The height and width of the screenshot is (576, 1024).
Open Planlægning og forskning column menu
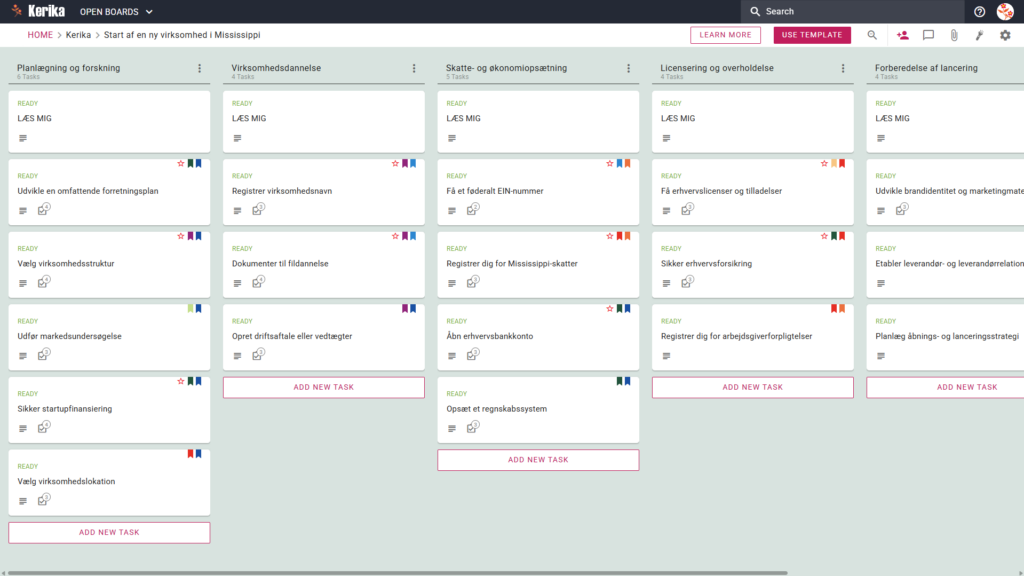[200, 68]
